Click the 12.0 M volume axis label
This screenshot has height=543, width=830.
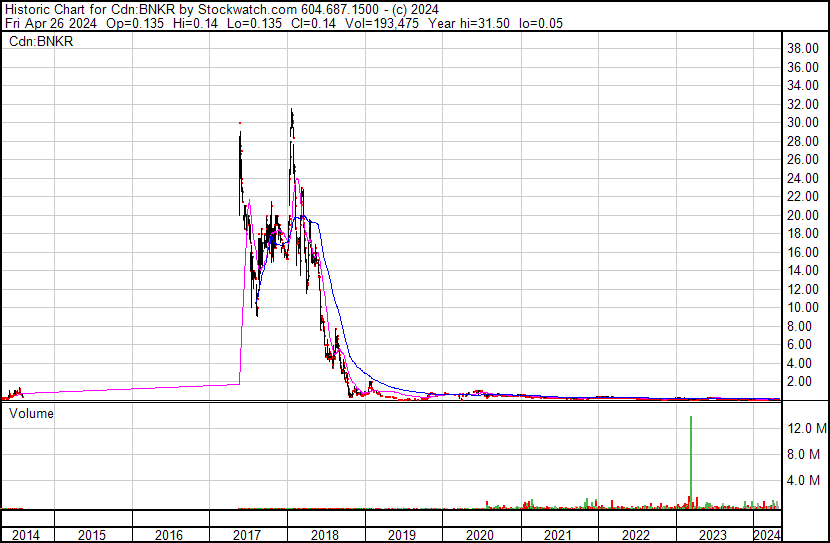806,428
